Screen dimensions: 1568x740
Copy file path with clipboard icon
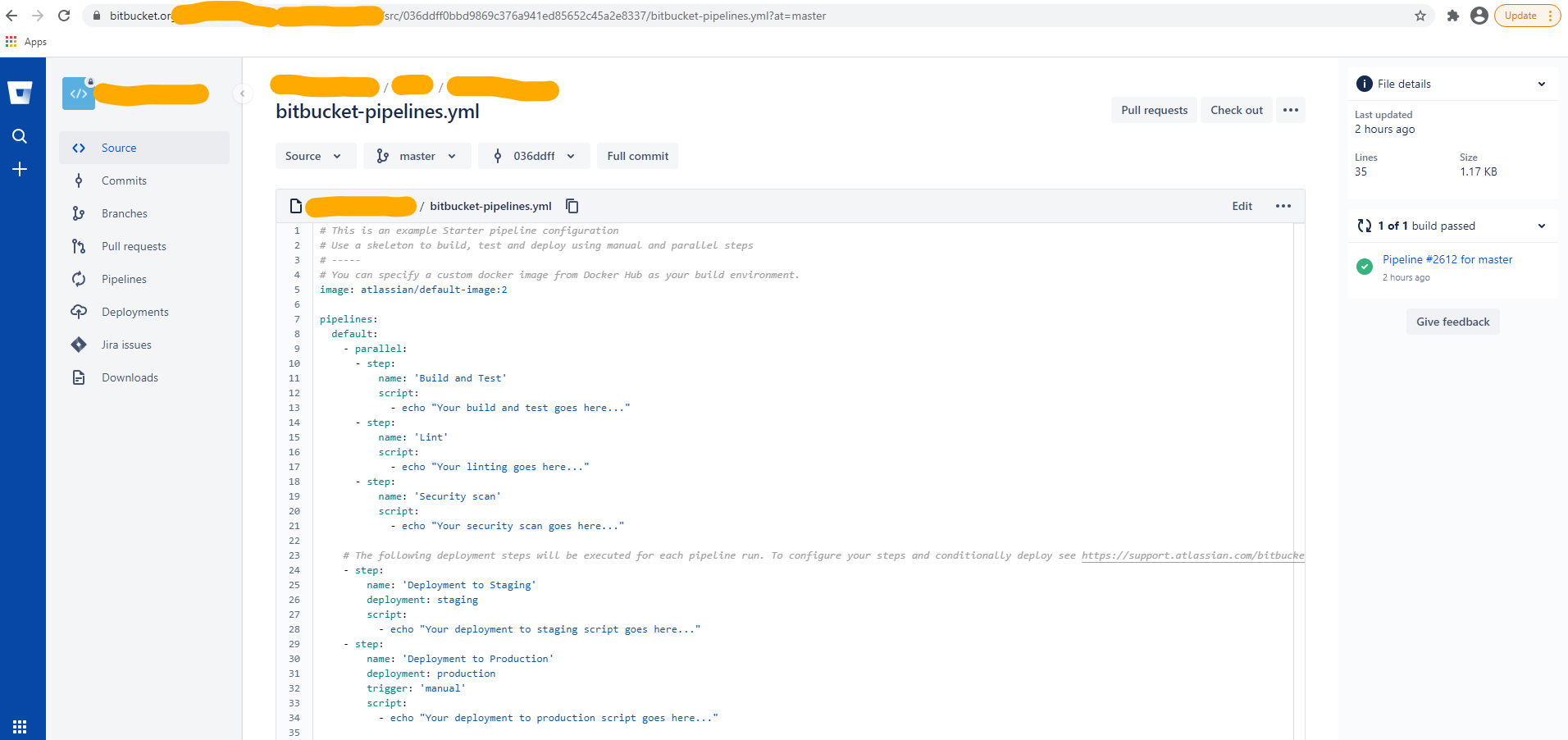[572, 206]
